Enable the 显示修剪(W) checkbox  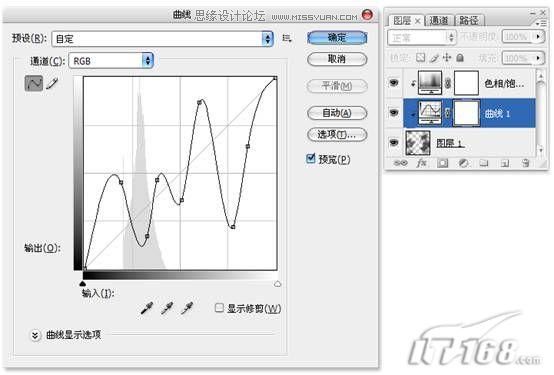coord(219,308)
